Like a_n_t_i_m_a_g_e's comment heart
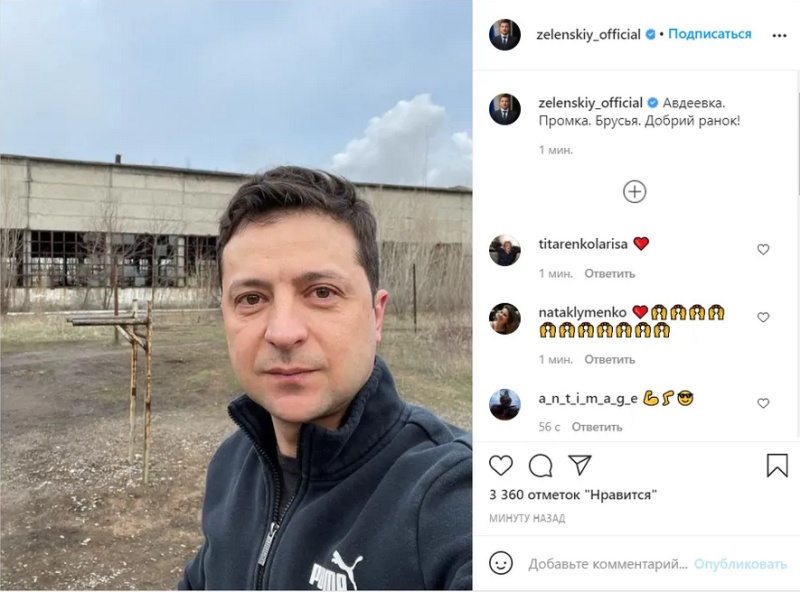 tap(763, 403)
